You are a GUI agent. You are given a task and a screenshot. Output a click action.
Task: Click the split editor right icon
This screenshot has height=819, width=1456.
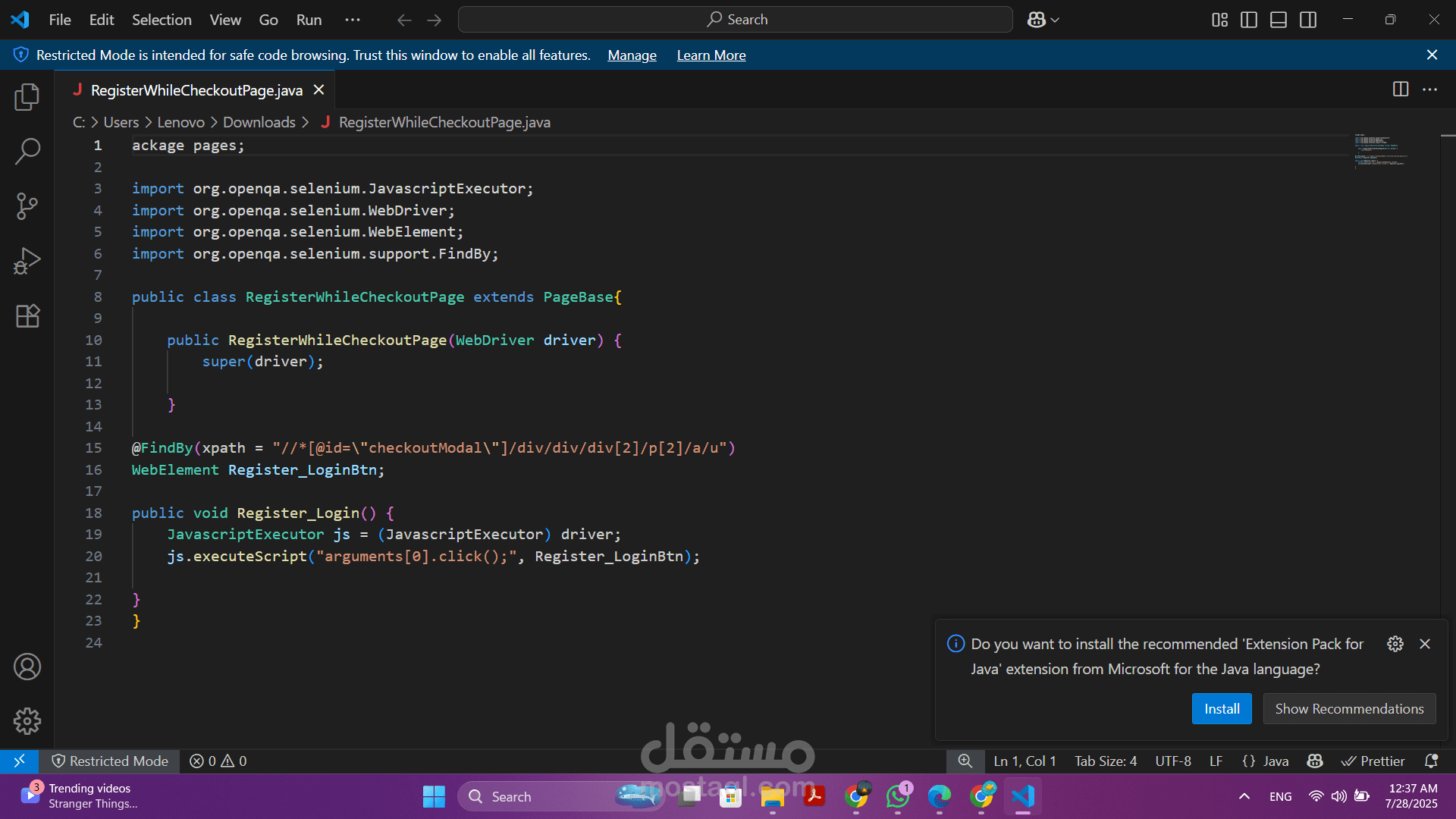[1401, 89]
